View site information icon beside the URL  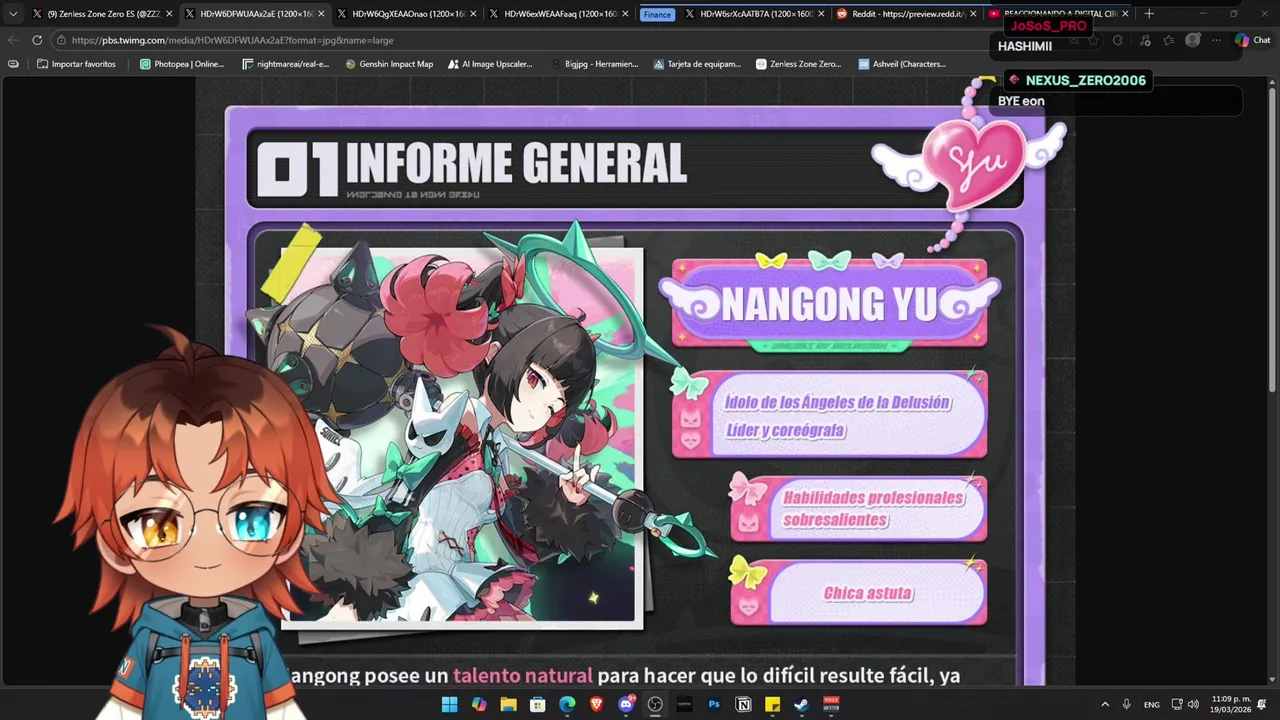click(61, 40)
